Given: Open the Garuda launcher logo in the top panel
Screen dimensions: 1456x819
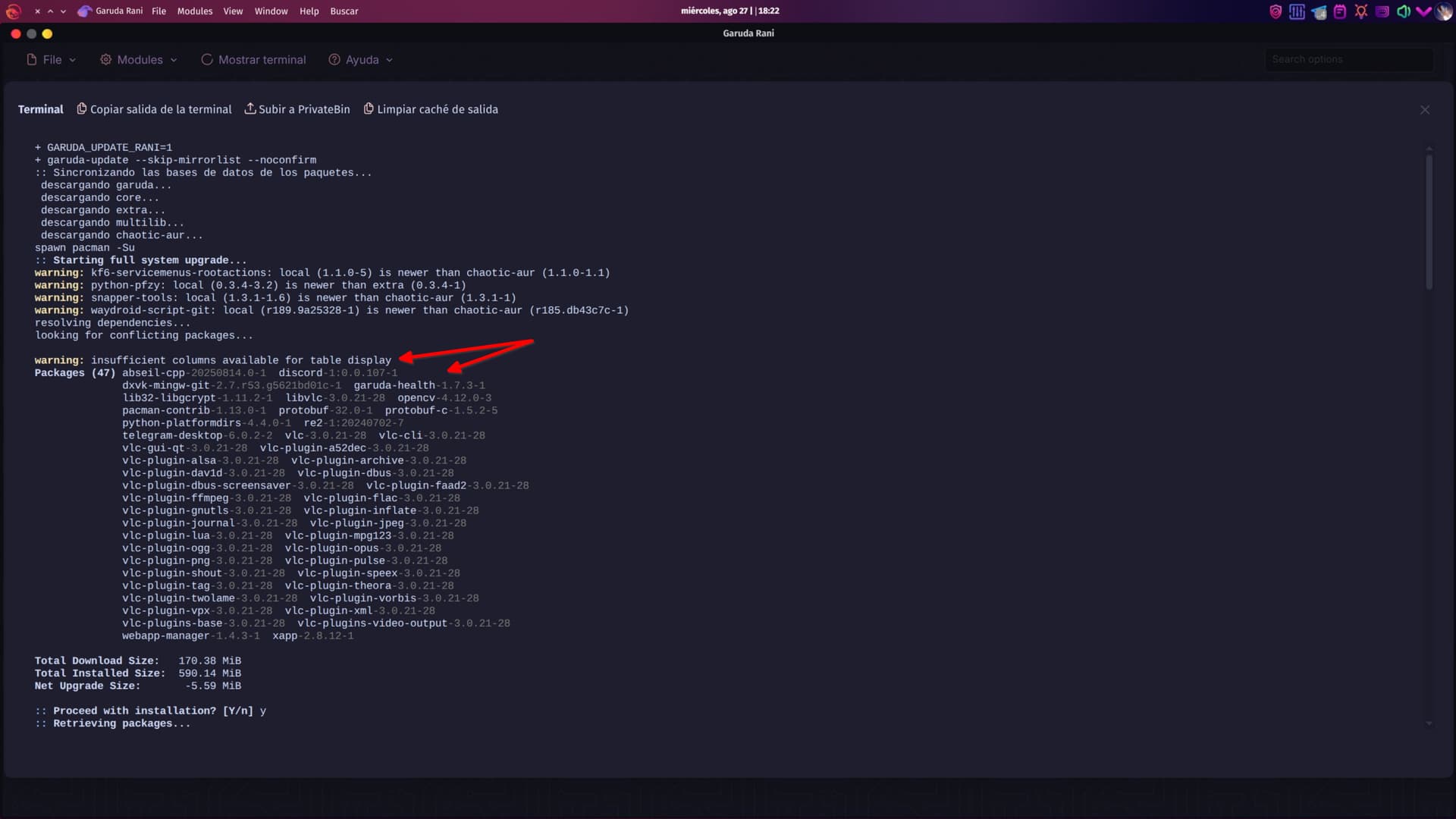Looking at the screenshot, I should pos(13,11).
